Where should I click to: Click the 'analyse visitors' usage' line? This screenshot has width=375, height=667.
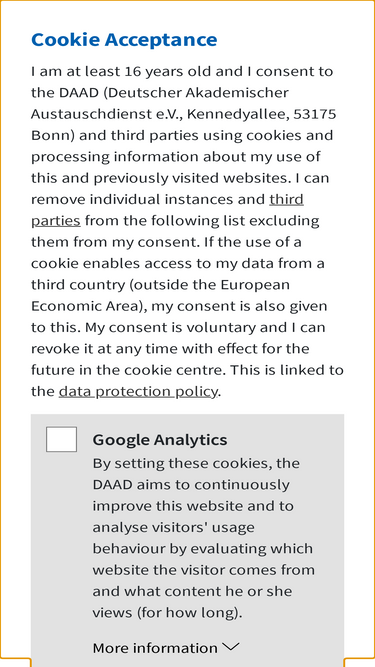tap(173, 527)
